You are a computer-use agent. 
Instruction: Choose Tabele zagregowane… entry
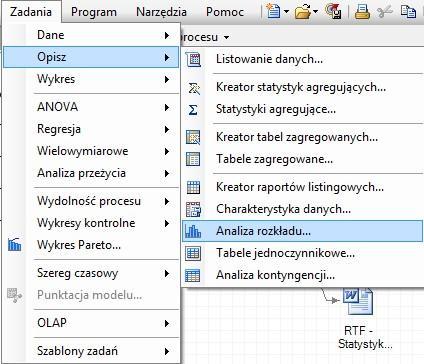(302, 159)
